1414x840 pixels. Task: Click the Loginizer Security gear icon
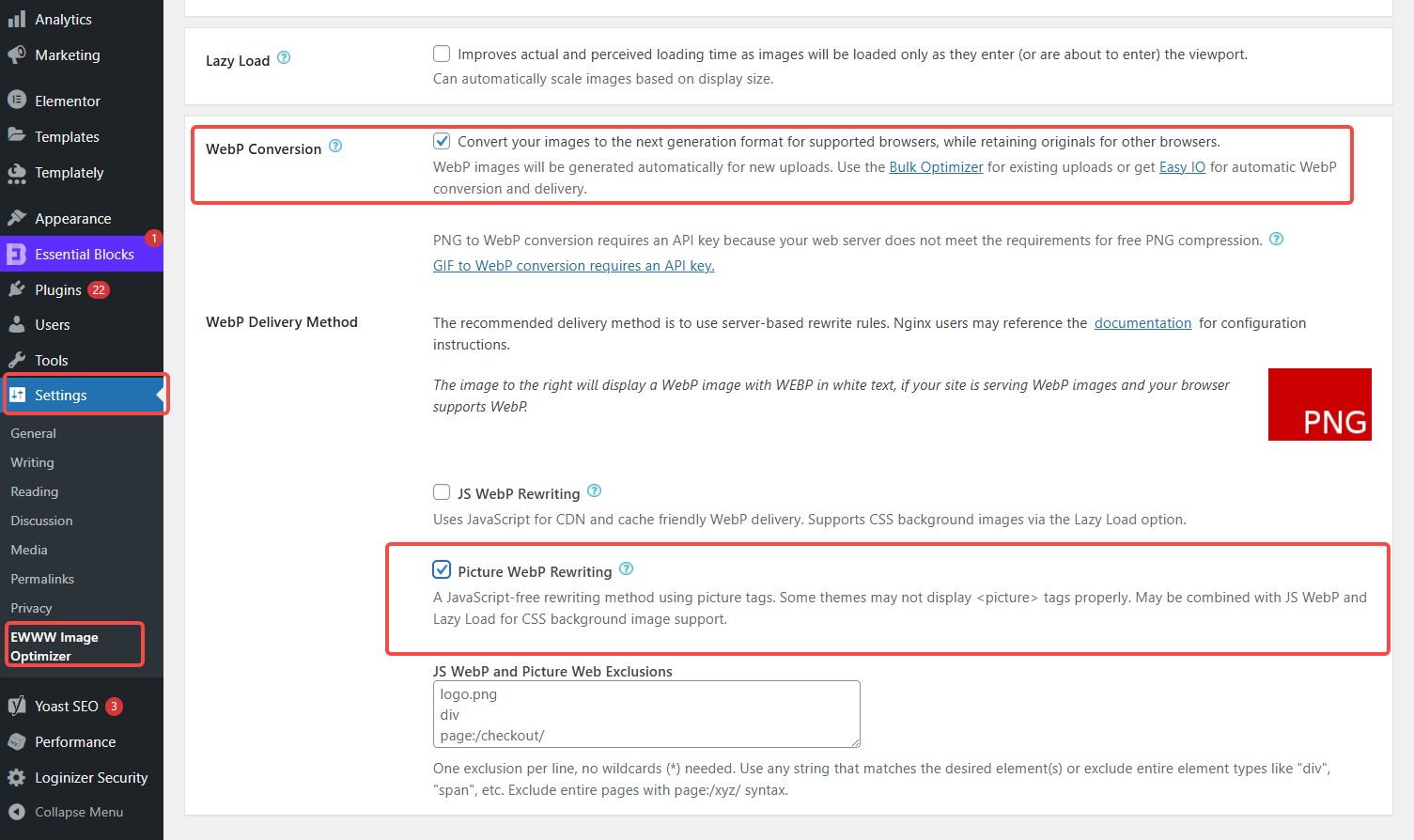16,778
